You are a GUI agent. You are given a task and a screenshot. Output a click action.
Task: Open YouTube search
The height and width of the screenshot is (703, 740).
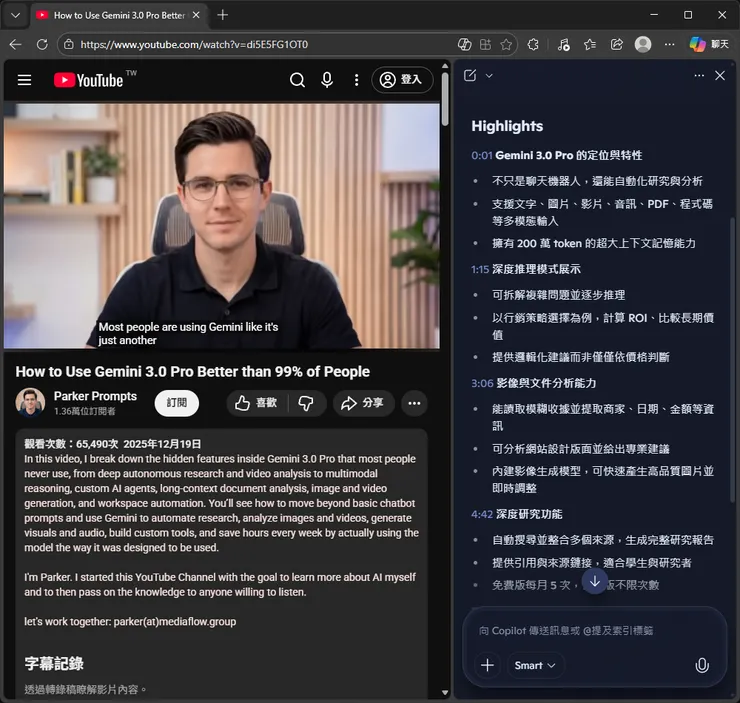point(297,80)
